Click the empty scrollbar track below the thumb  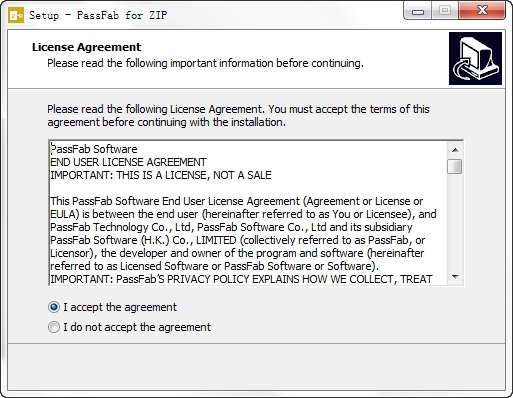pos(455,222)
